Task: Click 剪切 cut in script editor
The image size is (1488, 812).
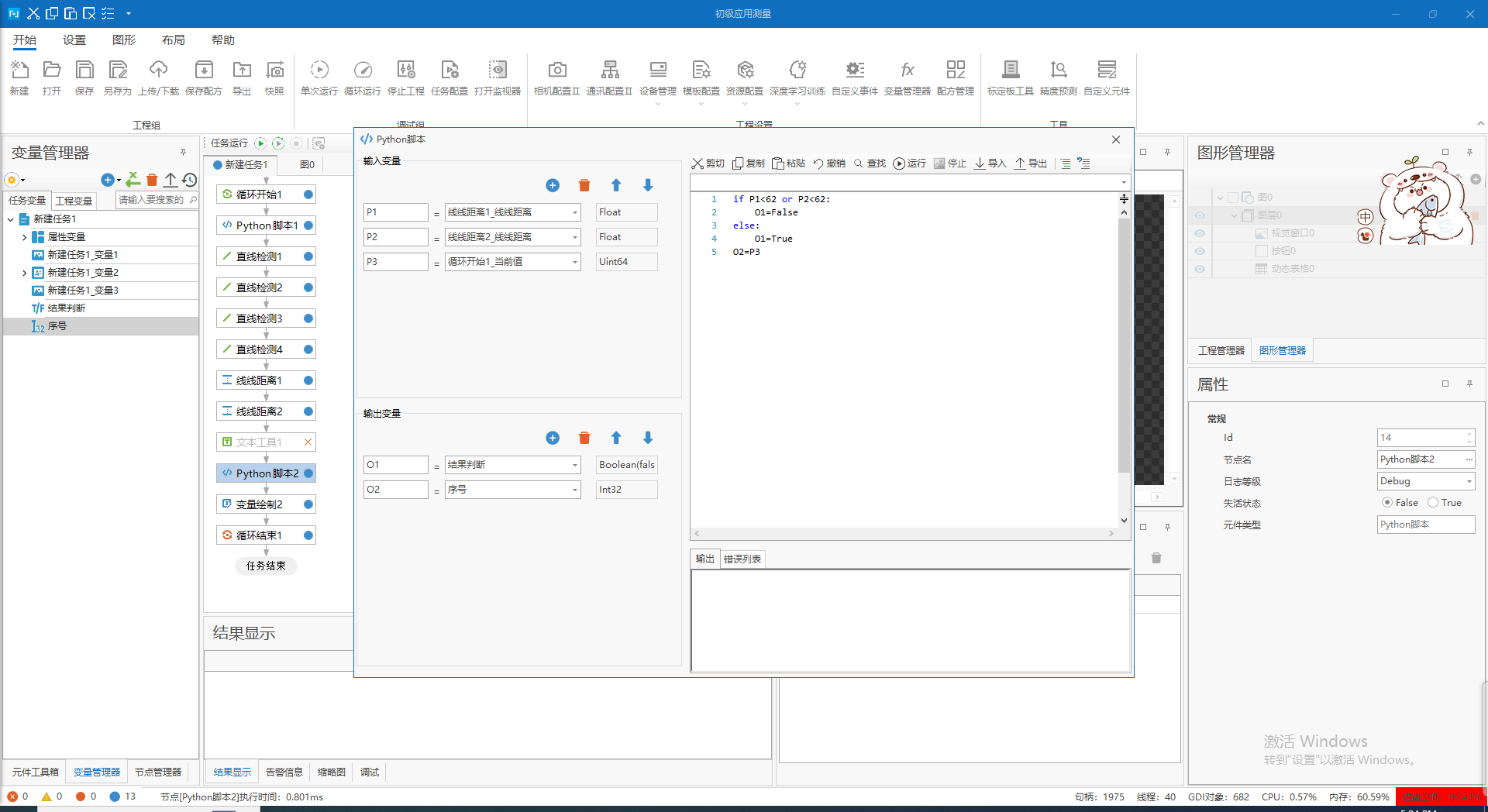Action: [x=708, y=163]
